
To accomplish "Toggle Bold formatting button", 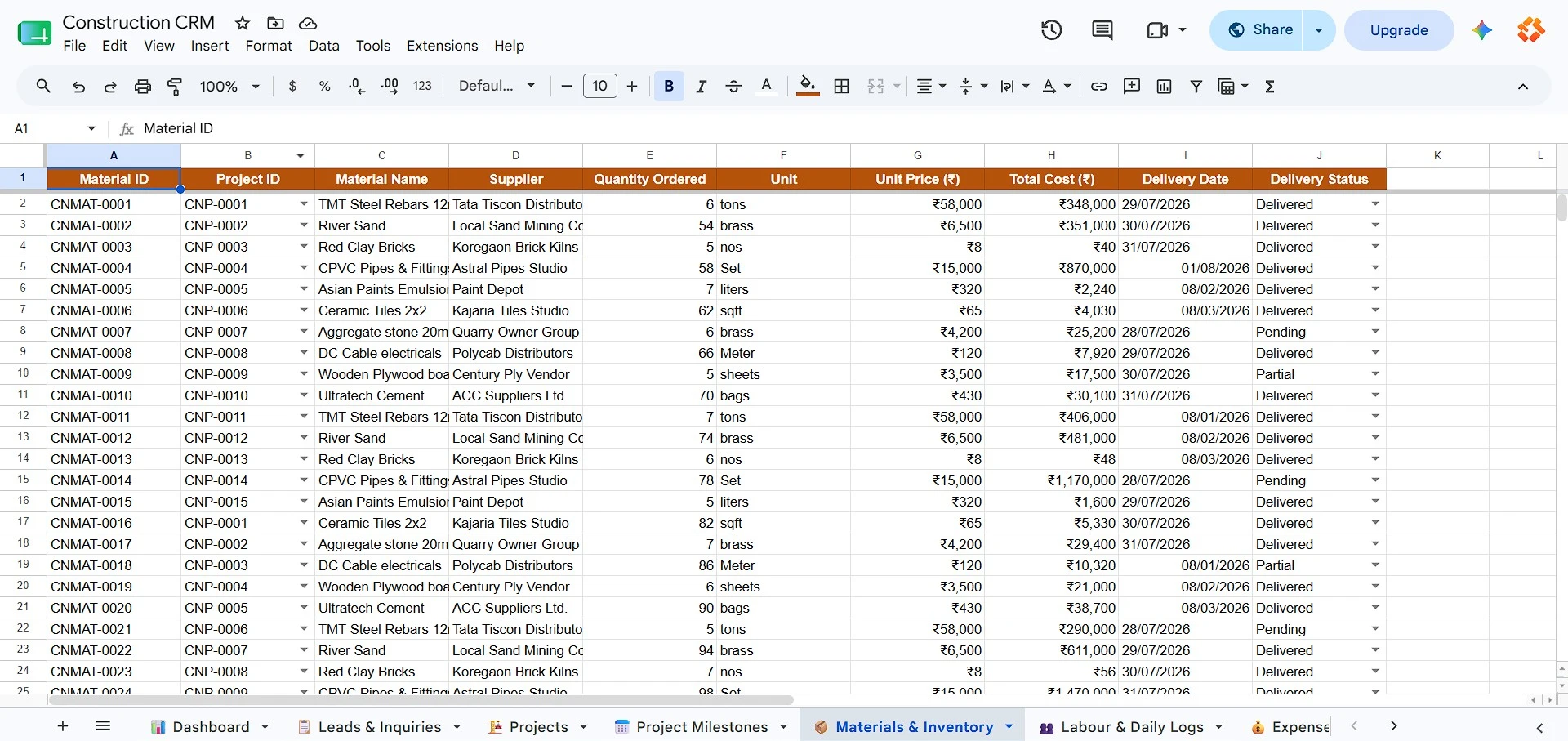I will tap(669, 86).
